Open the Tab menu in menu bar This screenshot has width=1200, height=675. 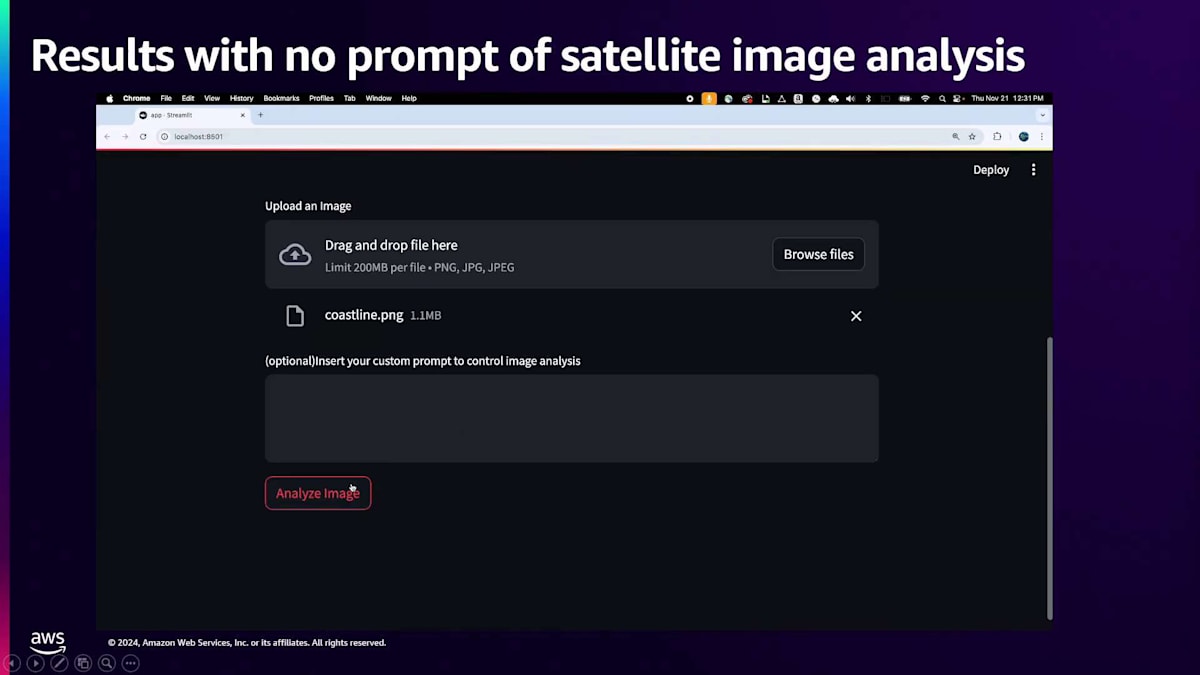point(349,99)
